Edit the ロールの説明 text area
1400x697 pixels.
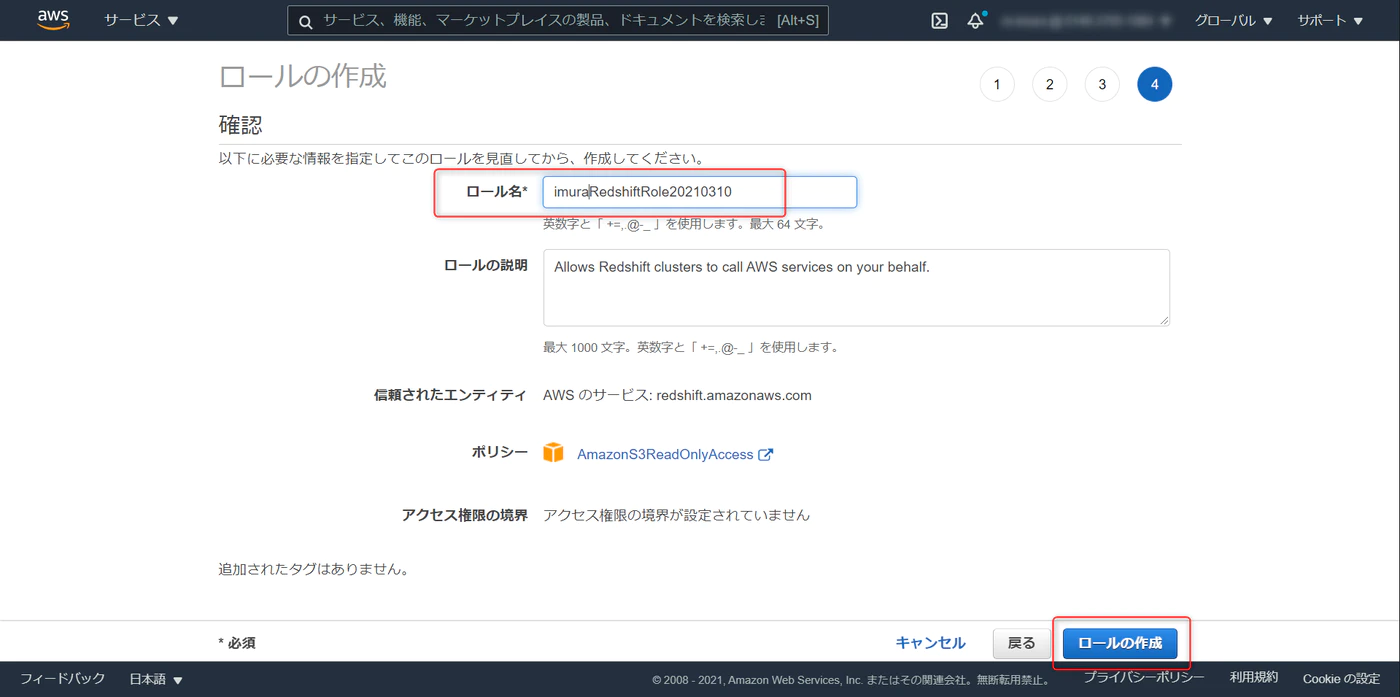[856, 287]
